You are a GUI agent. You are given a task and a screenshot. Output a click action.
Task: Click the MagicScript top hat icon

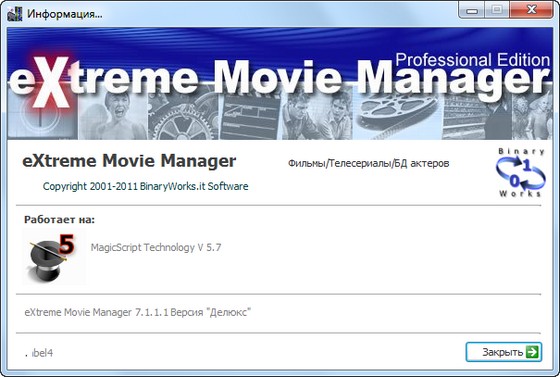coord(54,257)
